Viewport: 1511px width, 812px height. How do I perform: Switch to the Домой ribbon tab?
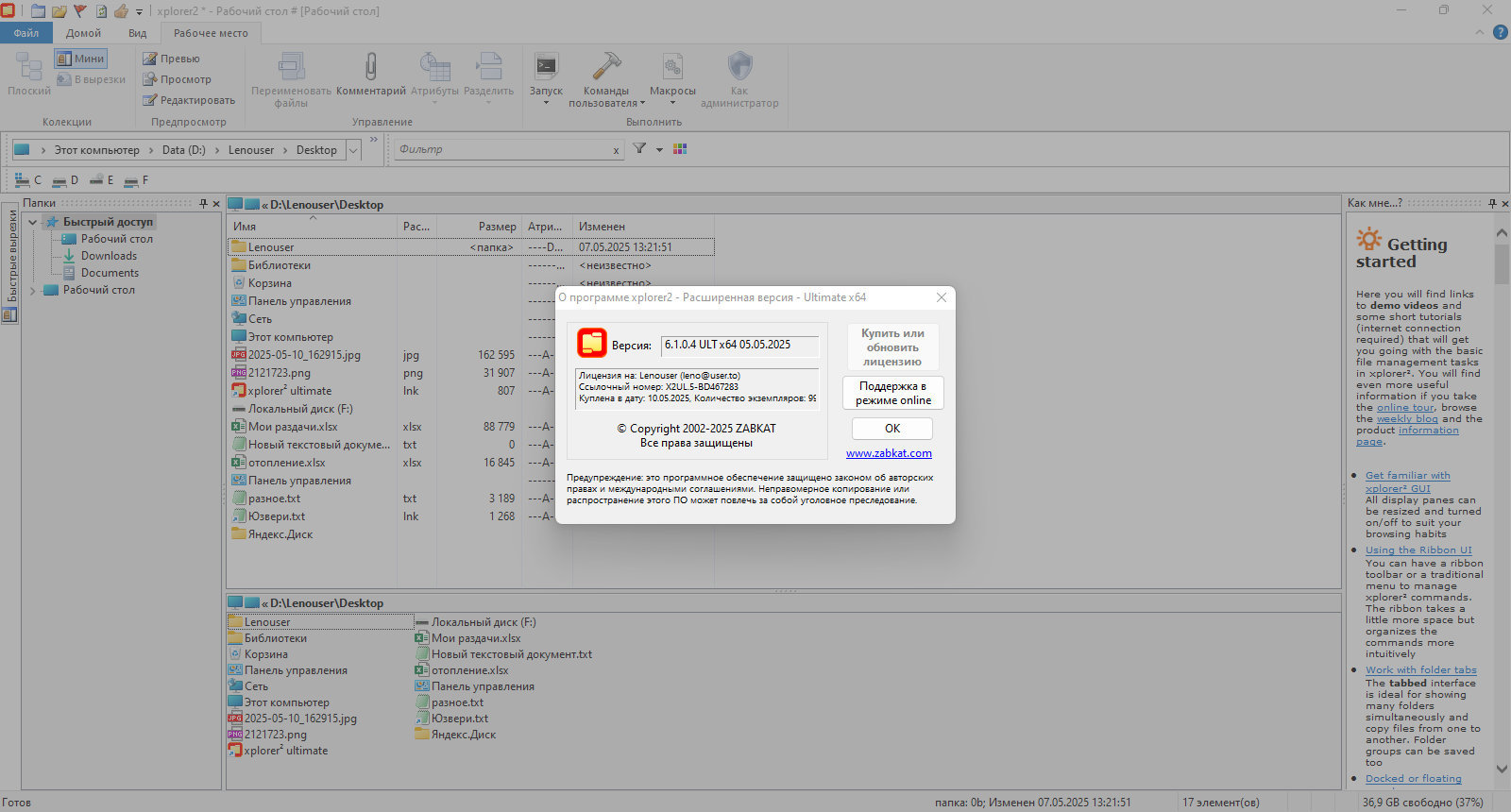click(83, 33)
